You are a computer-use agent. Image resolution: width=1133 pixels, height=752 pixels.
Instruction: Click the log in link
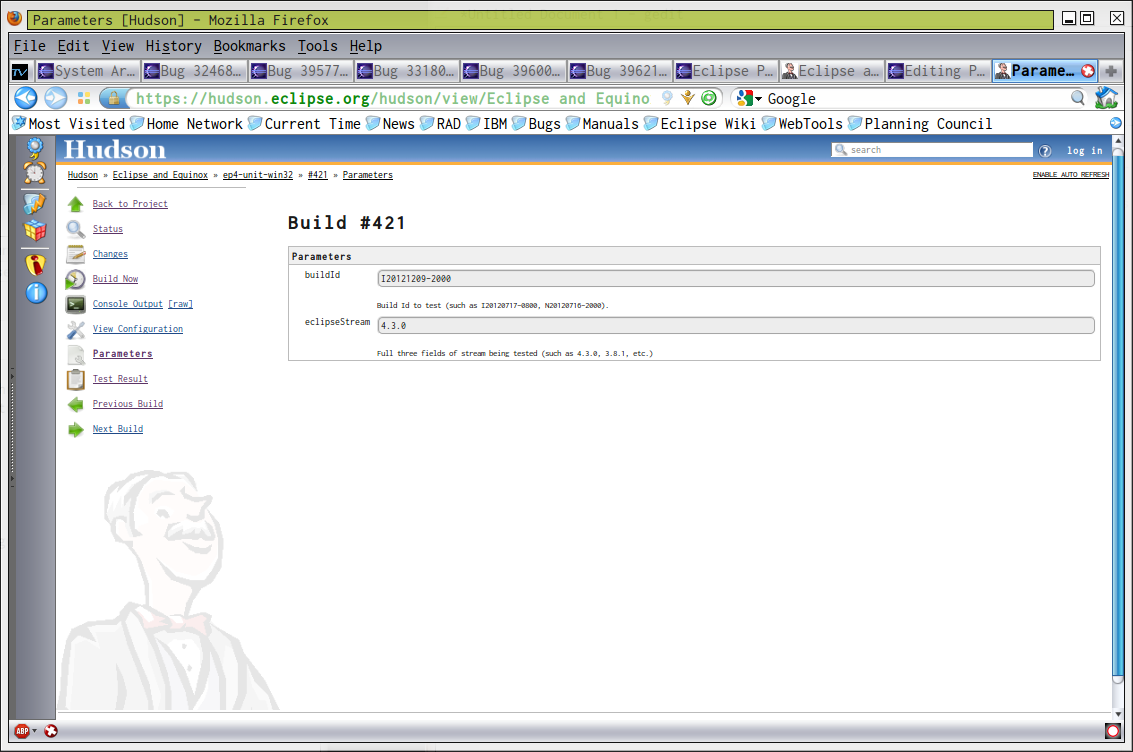(1085, 150)
